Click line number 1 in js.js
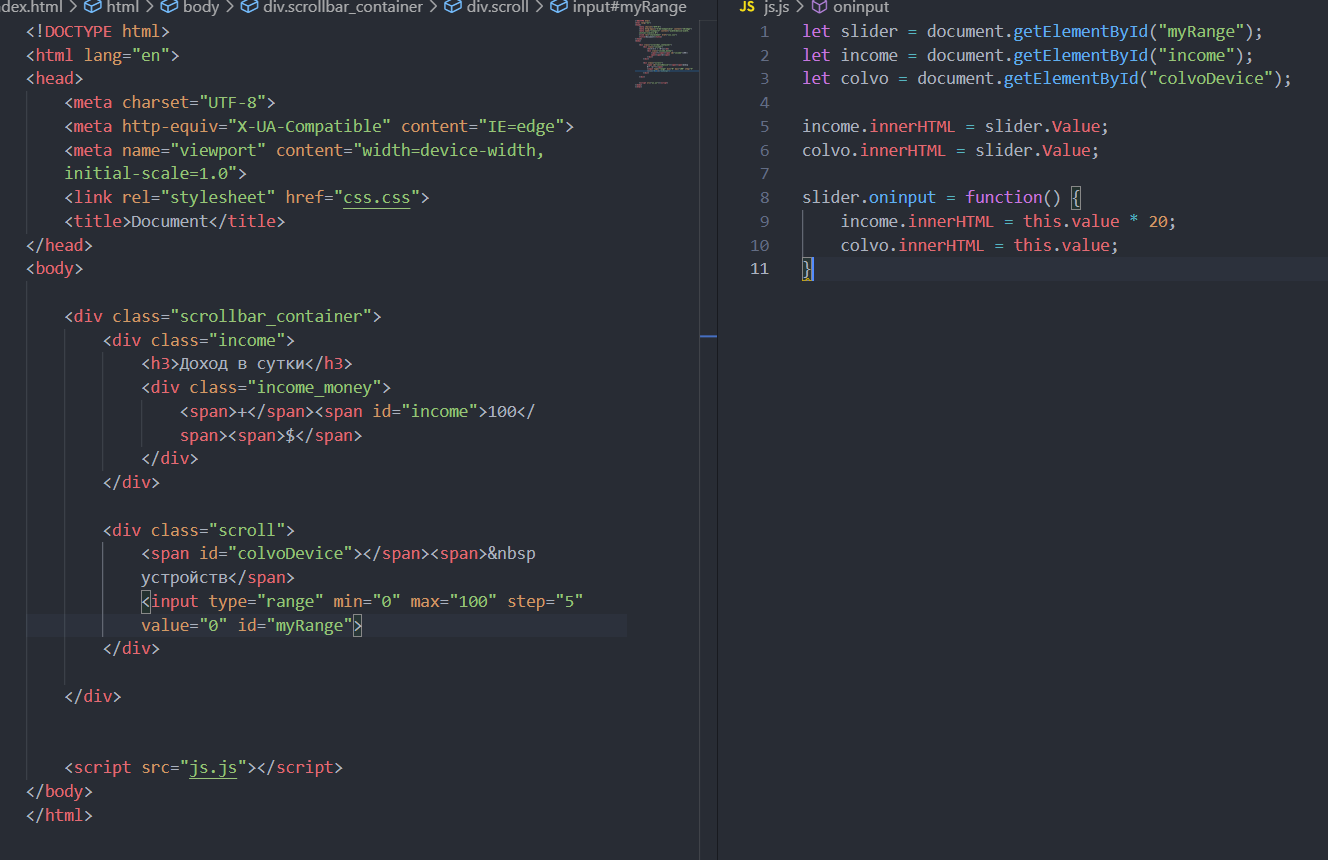Viewport: 1328px width, 860px height. (764, 31)
